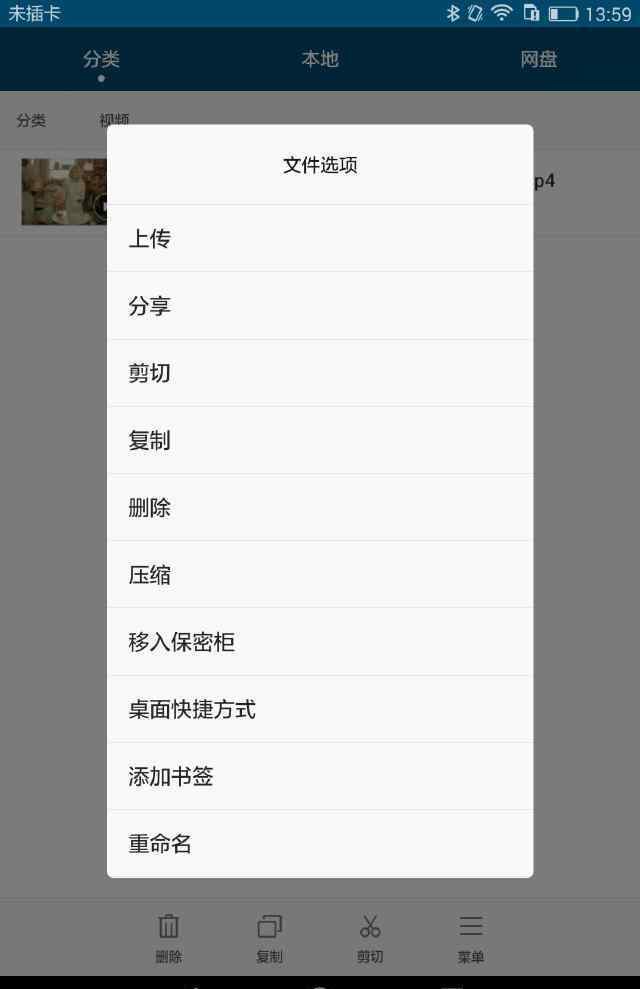Viewport: 640px width, 989px height.
Task: Open the video file thumbnail
Action: pos(64,192)
